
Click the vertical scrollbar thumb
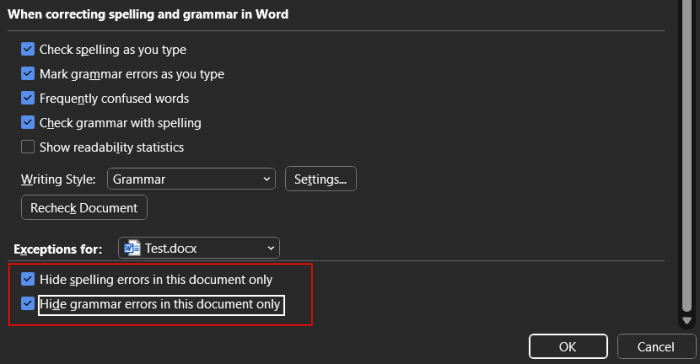pos(687,156)
